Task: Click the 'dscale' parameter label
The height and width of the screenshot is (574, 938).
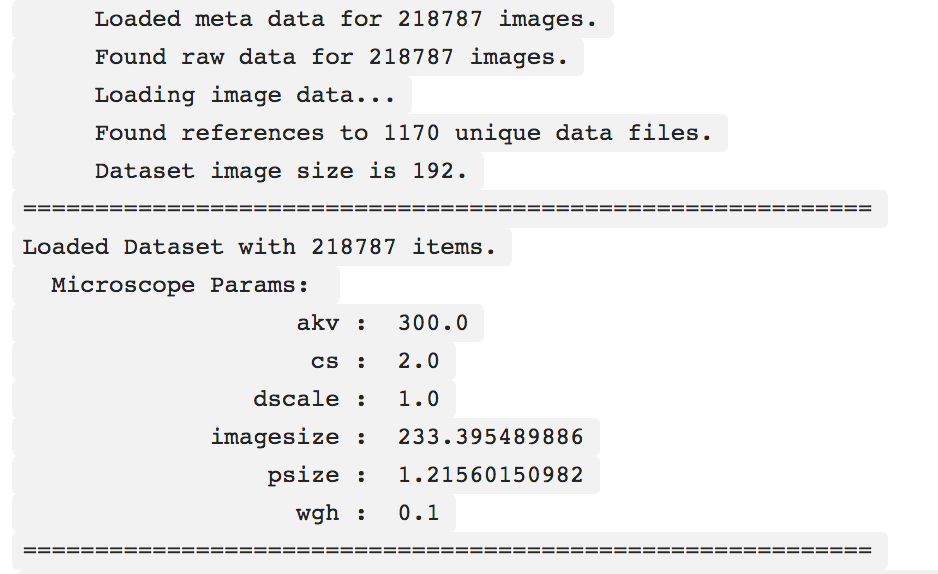Action: pos(296,399)
